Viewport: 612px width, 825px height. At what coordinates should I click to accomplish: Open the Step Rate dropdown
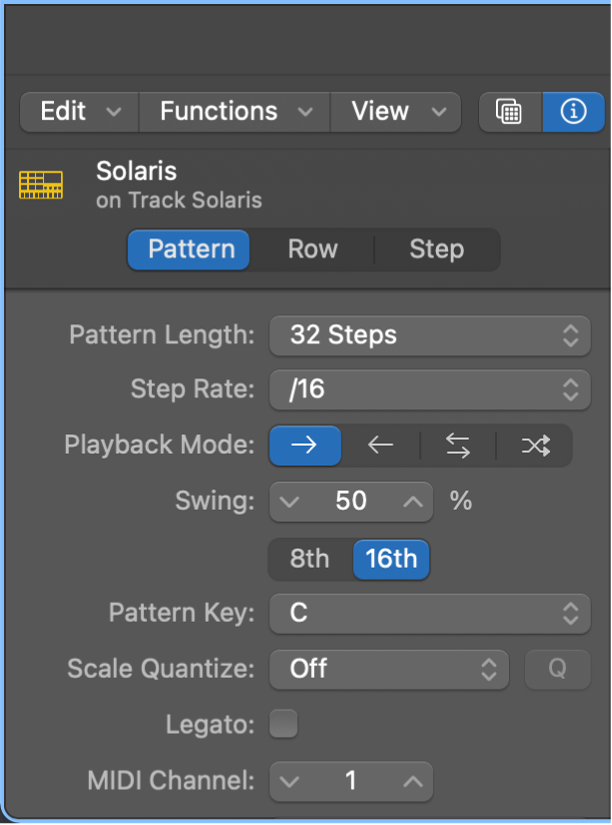point(429,389)
